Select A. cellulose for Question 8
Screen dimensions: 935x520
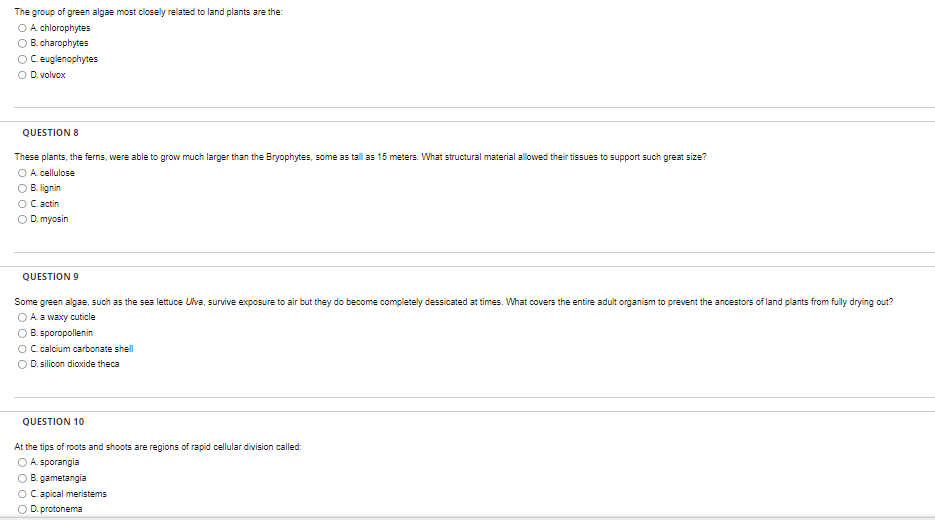point(22,173)
